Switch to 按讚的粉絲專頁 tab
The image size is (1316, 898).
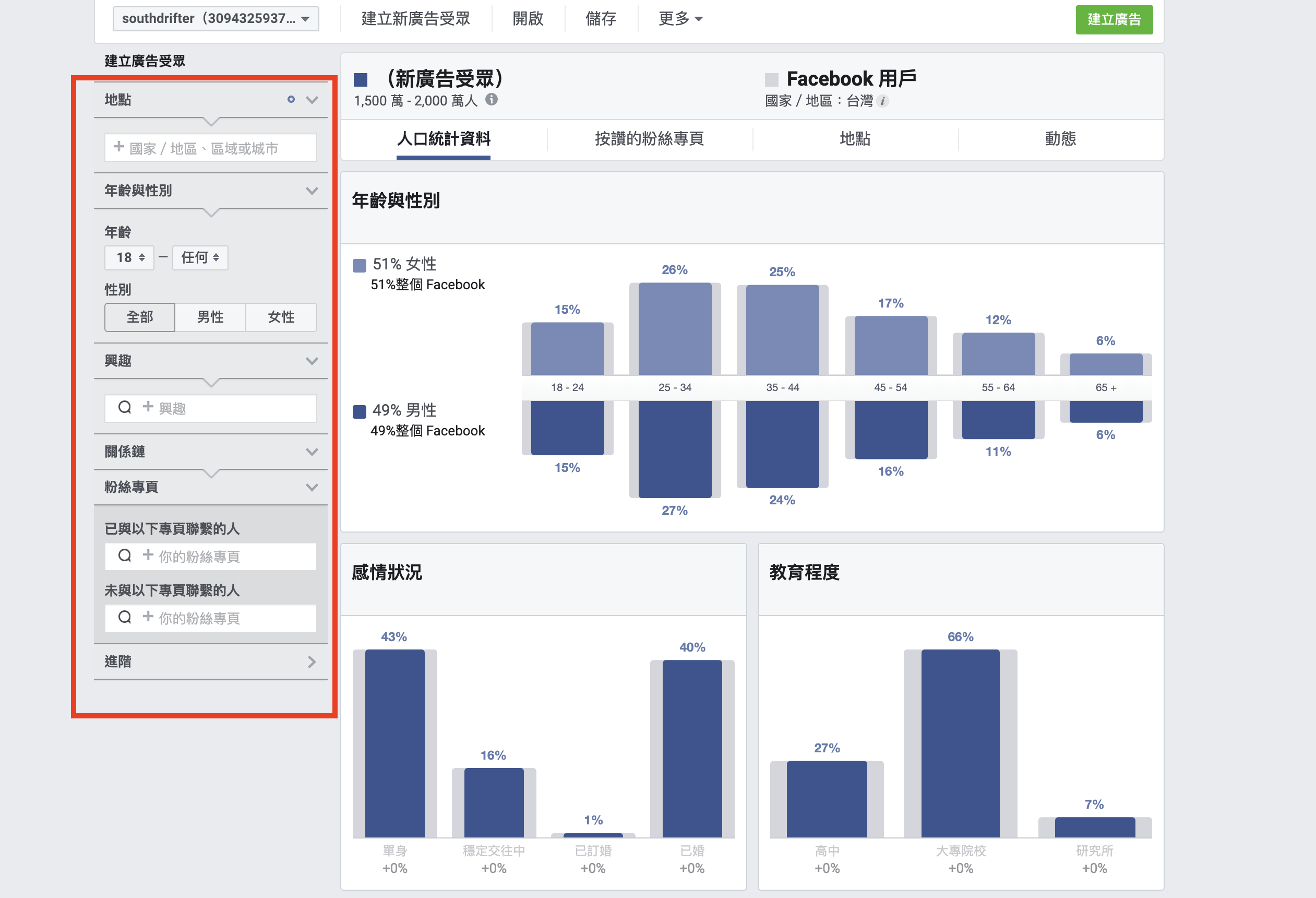click(x=650, y=139)
